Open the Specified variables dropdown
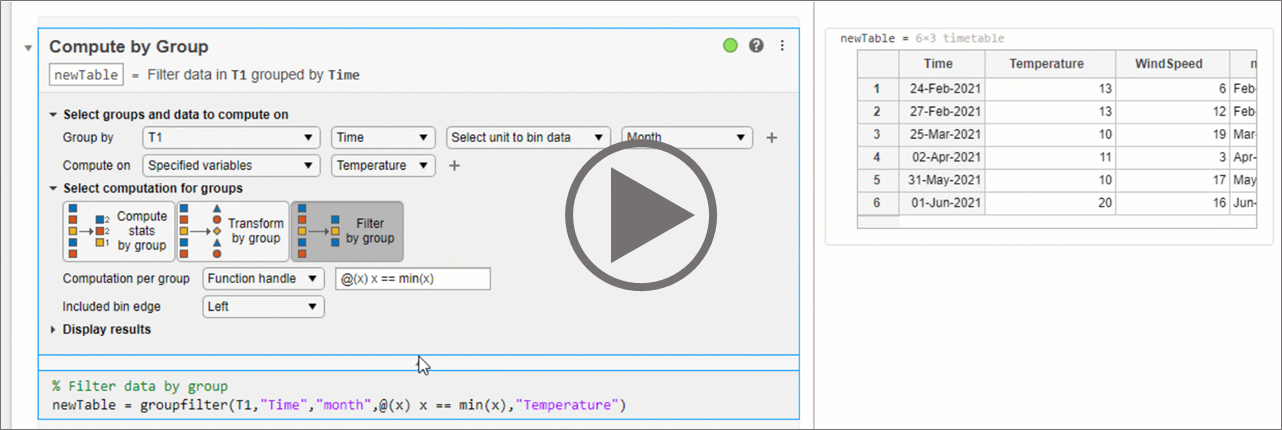Image resolution: width=1282 pixels, height=430 pixels. coord(231,166)
